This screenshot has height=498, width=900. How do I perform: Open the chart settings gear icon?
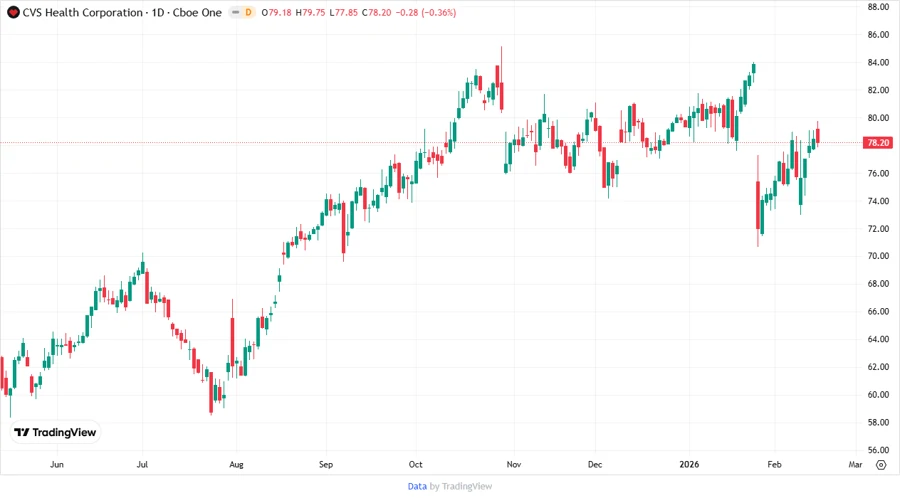point(880,465)
